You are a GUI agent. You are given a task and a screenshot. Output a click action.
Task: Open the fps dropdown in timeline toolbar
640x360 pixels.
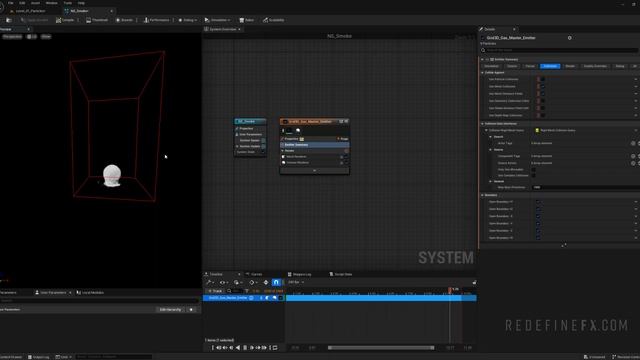coord(296,282)
